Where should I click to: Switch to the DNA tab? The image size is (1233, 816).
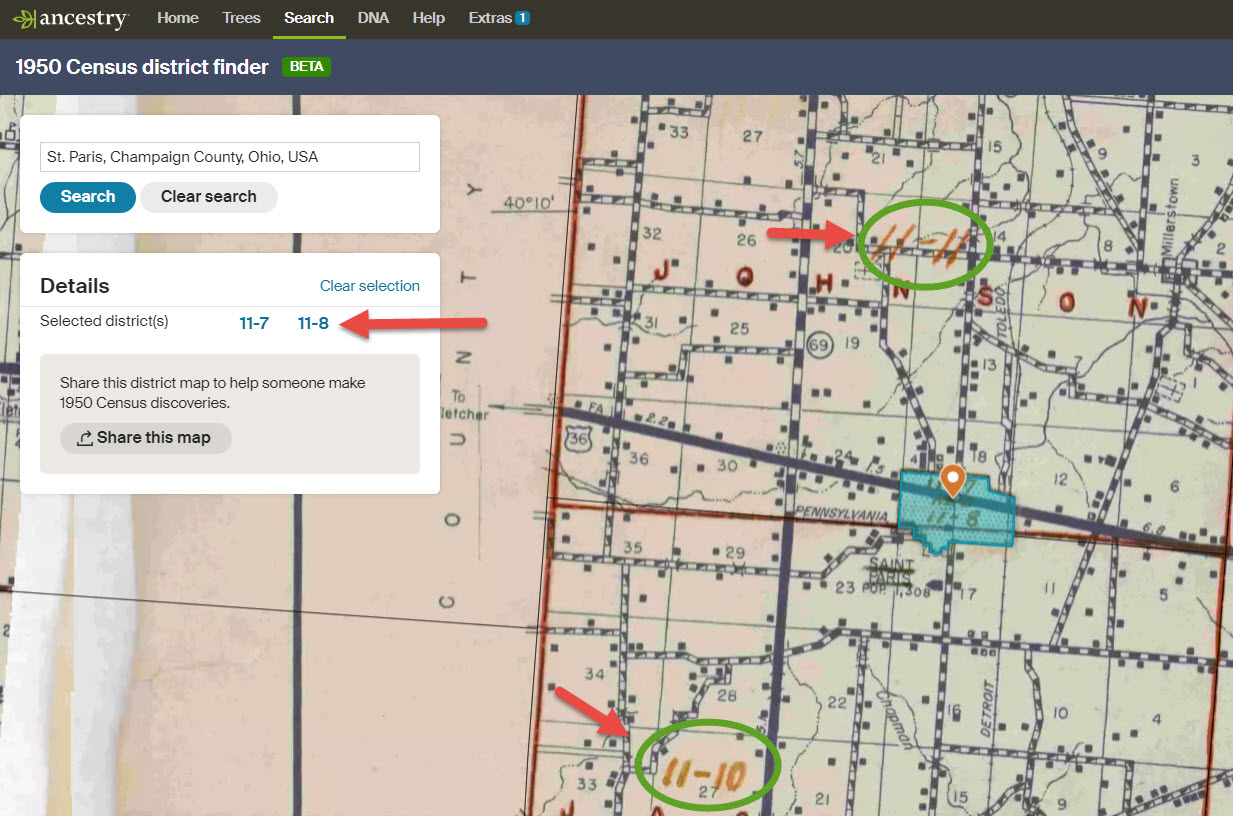point(373,17)
